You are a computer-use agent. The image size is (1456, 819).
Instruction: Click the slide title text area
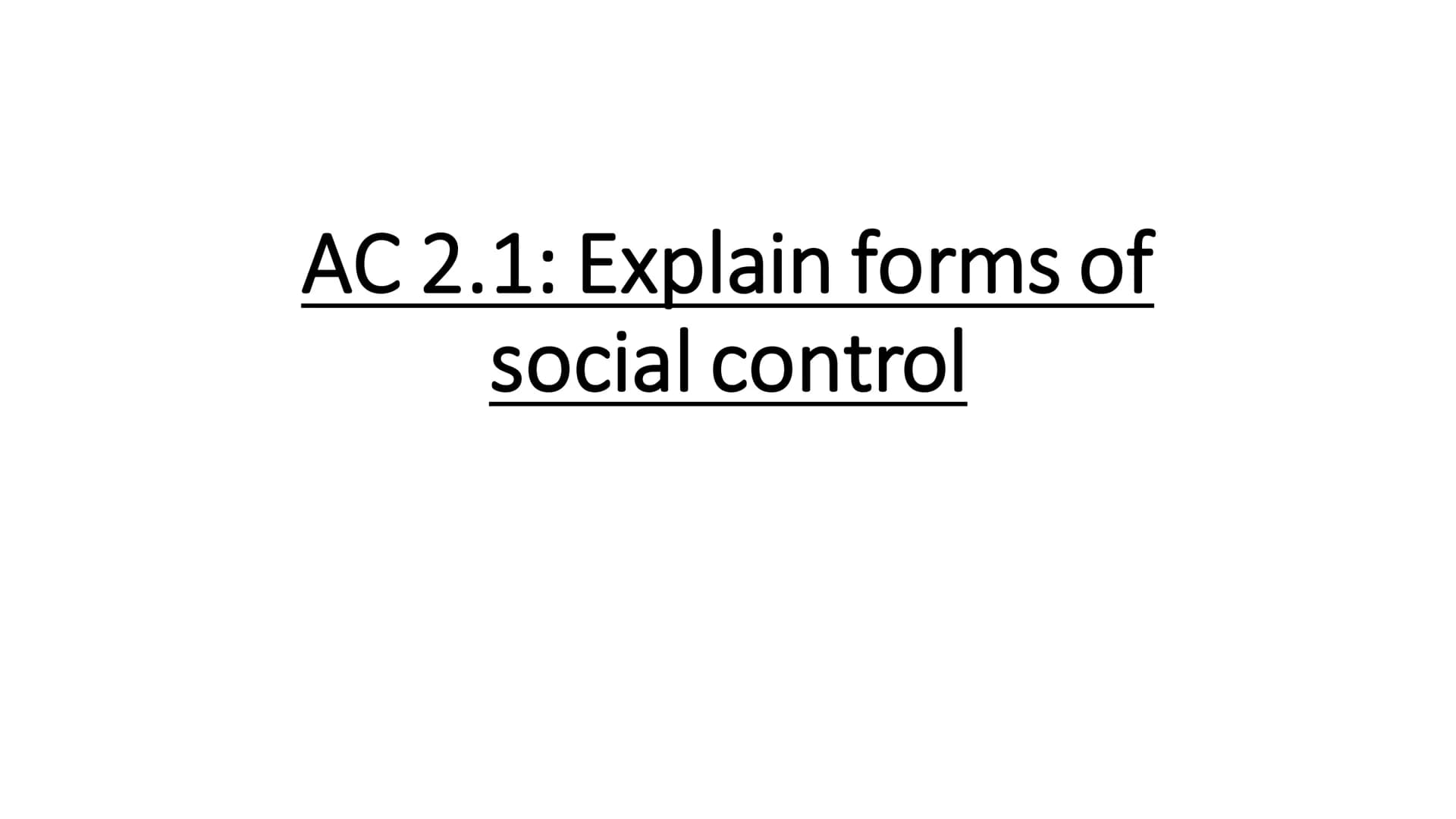727,310
